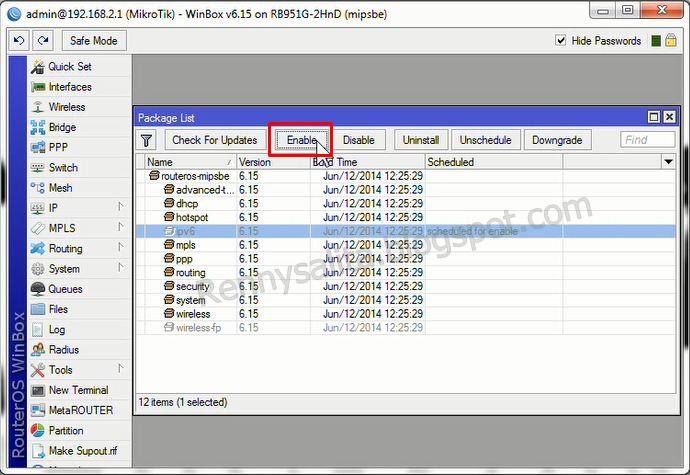This screenshot has width=690, height=475.
Task: Toggle the Hide Passwords checkbox
Action: point(561,41)
